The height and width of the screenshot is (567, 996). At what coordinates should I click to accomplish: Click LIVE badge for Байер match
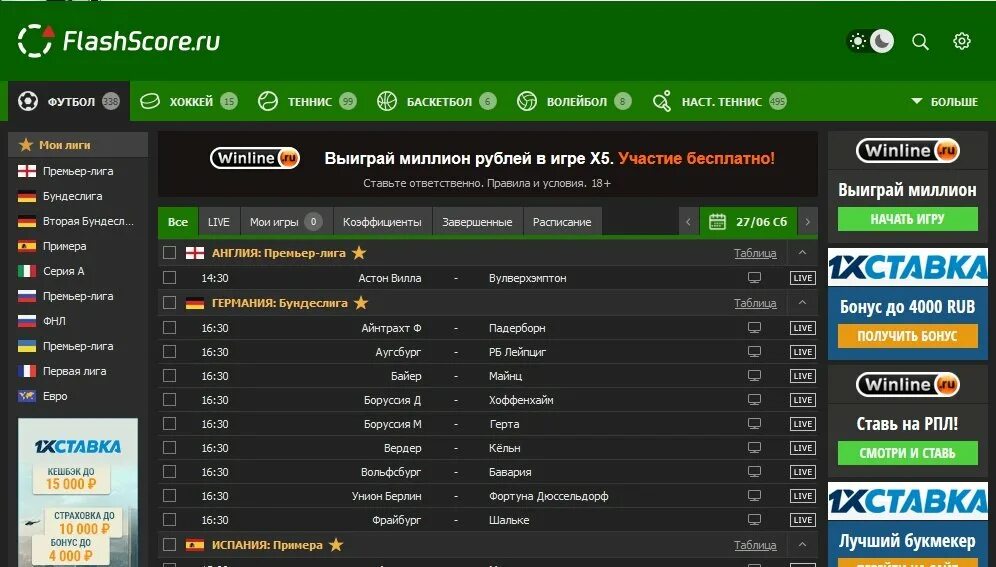coord(803,376)
